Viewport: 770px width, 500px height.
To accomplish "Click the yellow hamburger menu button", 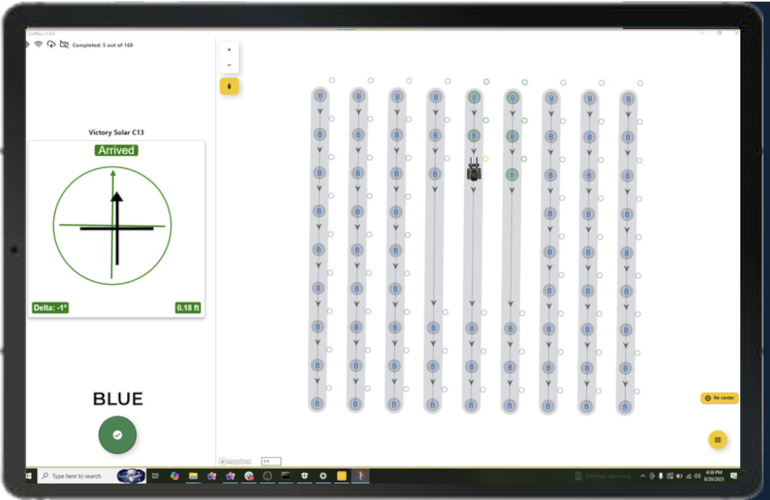I will coord(717,440).
